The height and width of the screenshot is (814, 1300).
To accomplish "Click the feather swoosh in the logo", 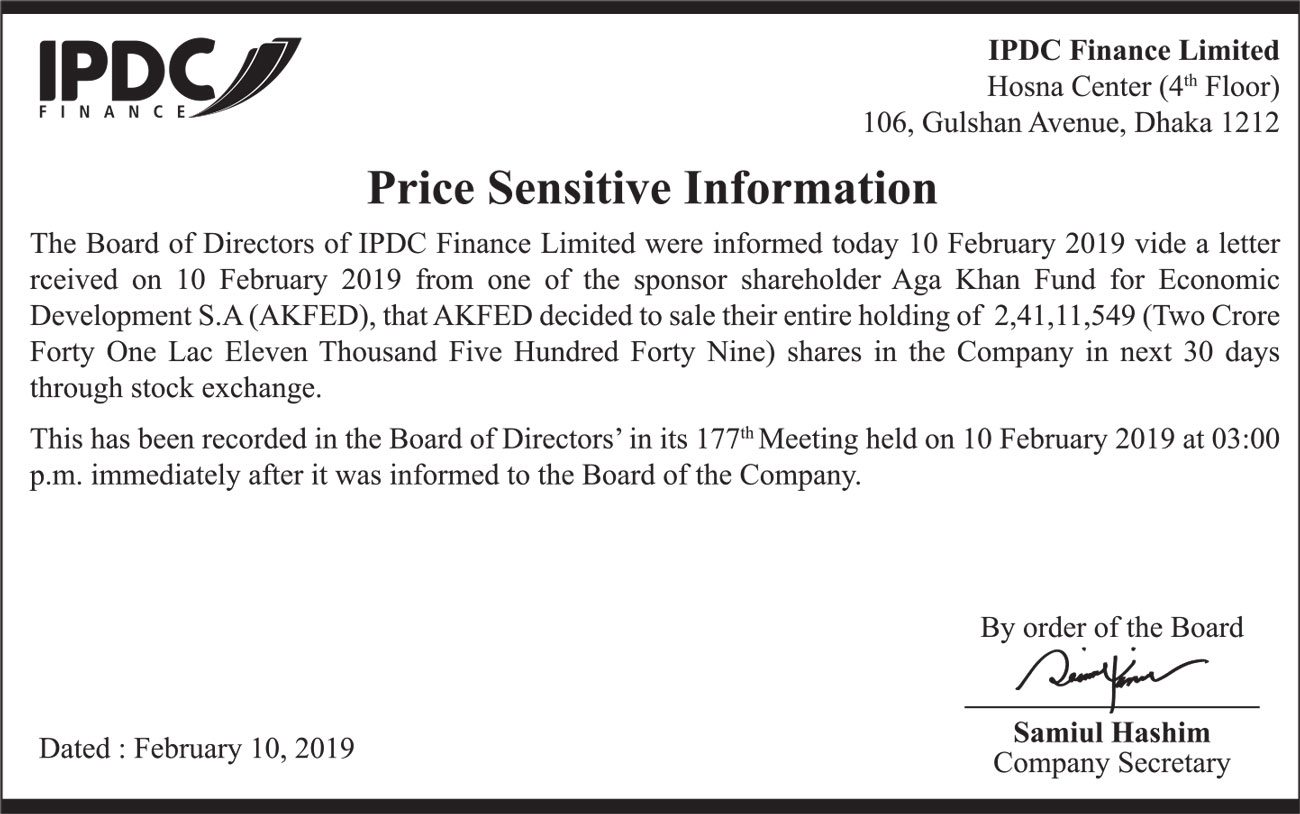I will pos(262,73).
